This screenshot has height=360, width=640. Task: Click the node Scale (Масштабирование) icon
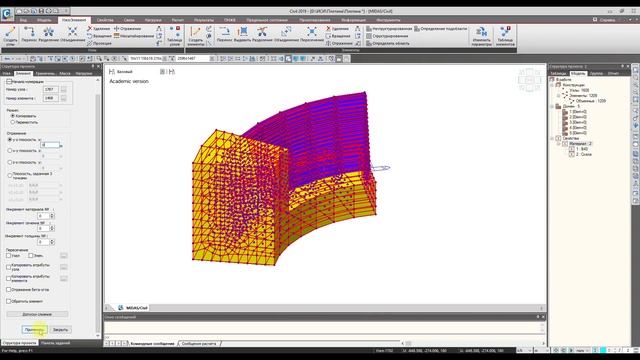coord(116,36)
